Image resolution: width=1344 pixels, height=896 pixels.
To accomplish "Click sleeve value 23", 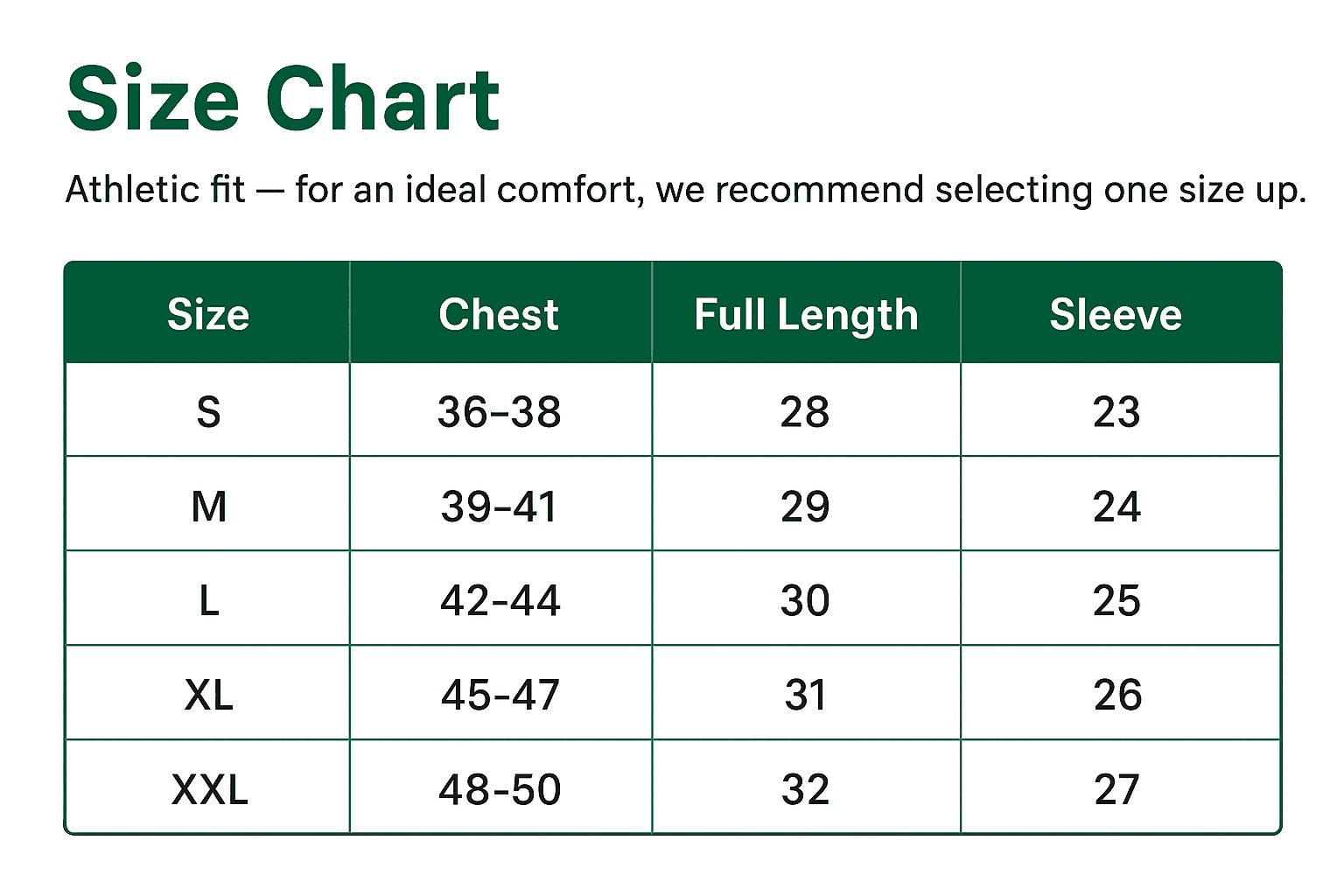I will pos(1116,411).
